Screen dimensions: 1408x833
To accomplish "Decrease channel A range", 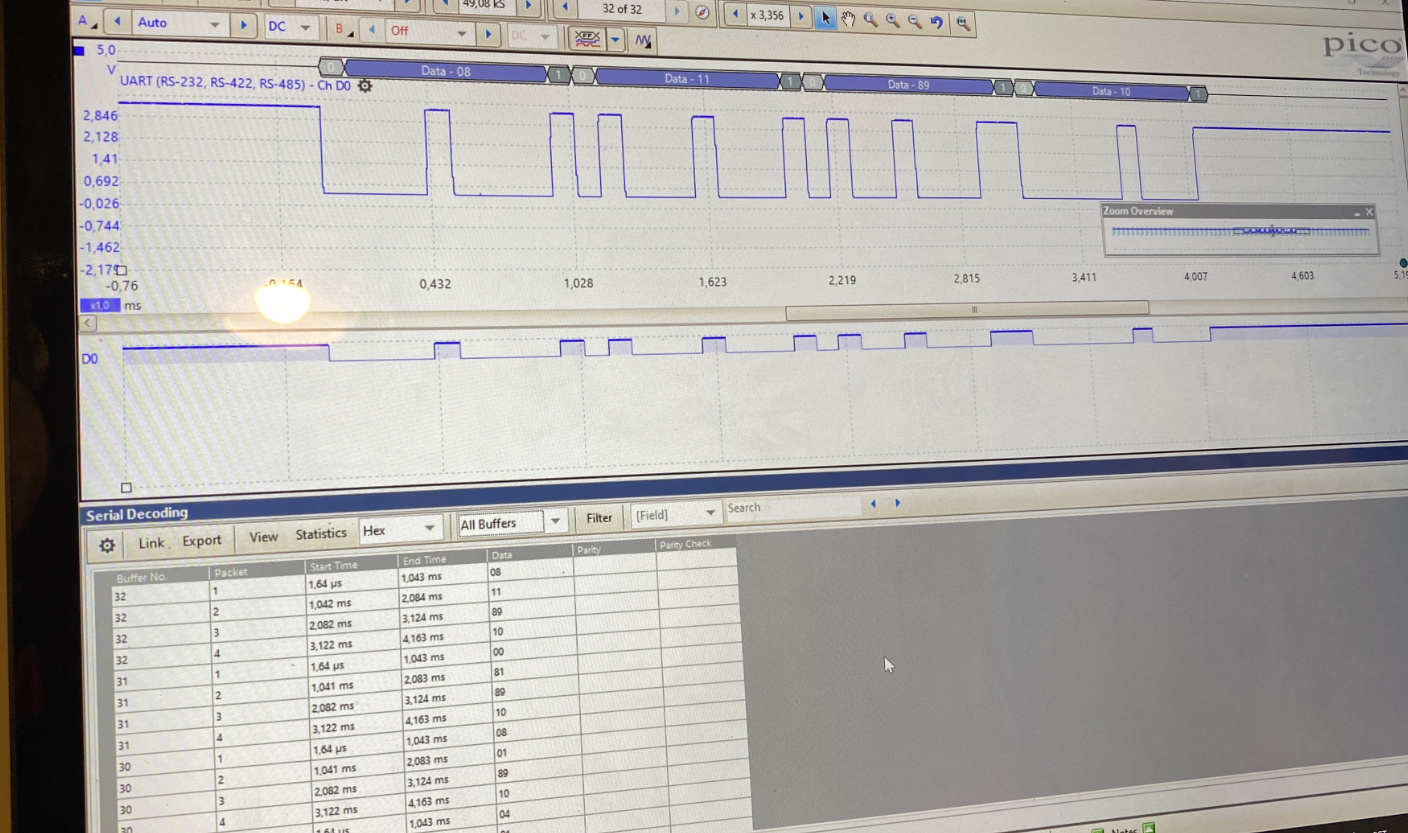I will (x=118, y=22).
